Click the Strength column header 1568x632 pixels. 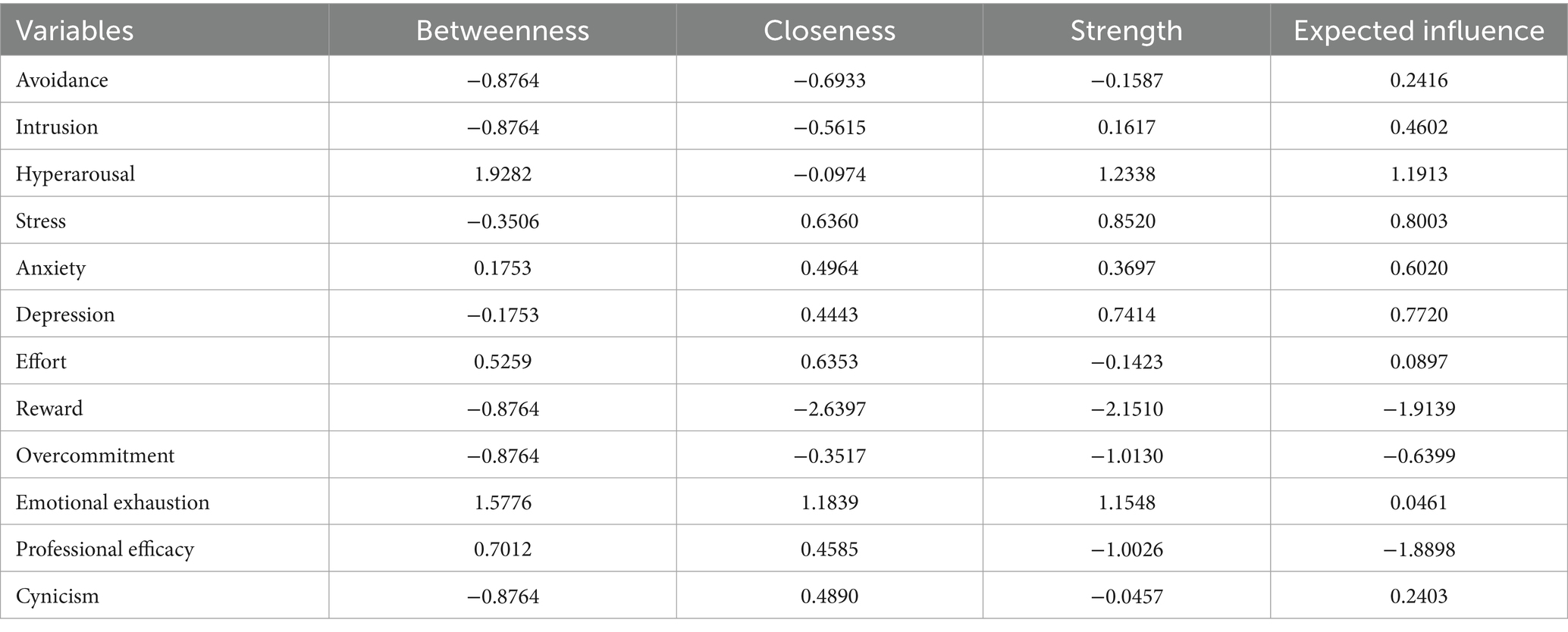[x=1126, y=31]
